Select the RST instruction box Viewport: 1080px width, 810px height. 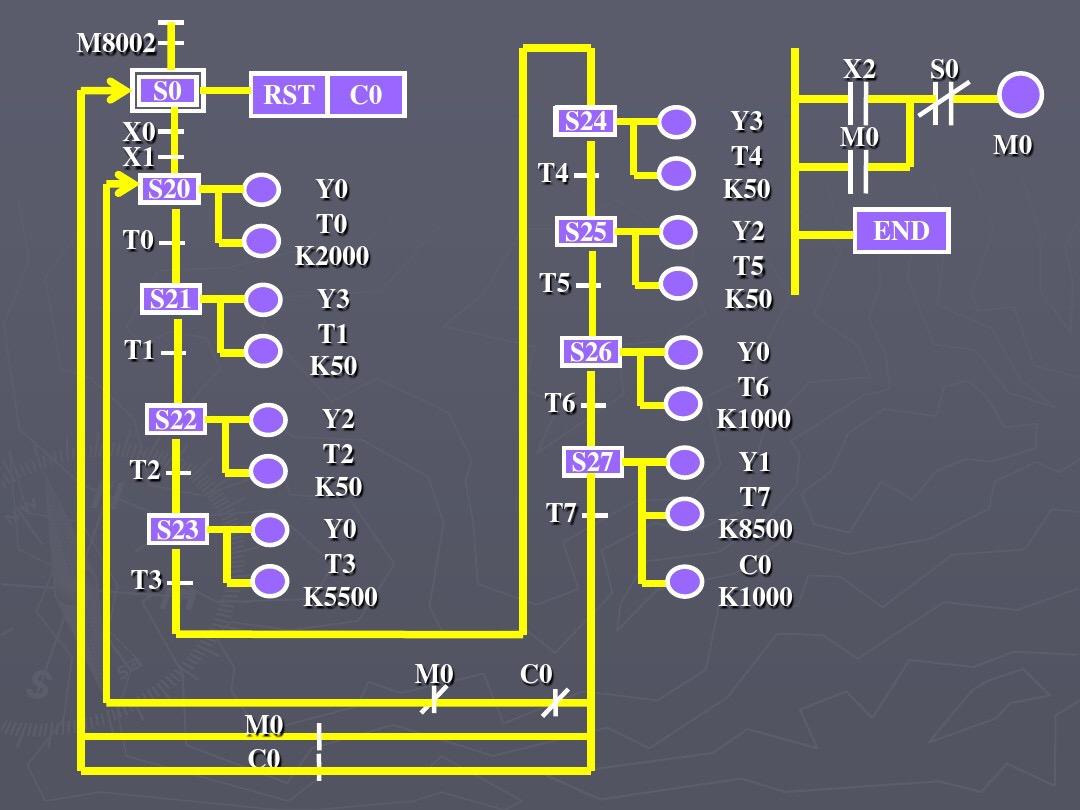coord(289,94)
